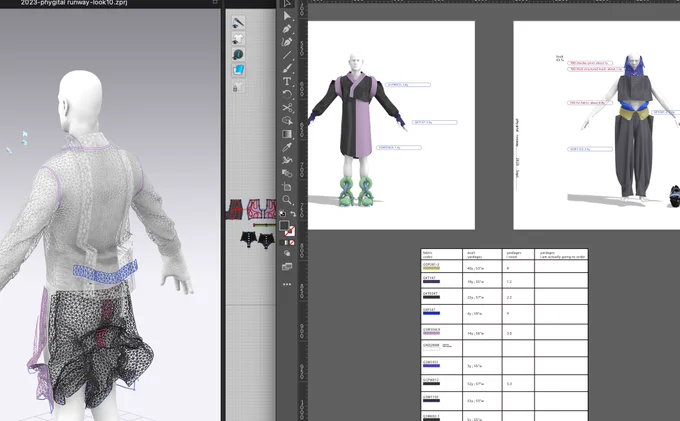Select the left black shorts pattern
Image resolution: width=680 pixels, height=421 pixels.
pos(248,239)
